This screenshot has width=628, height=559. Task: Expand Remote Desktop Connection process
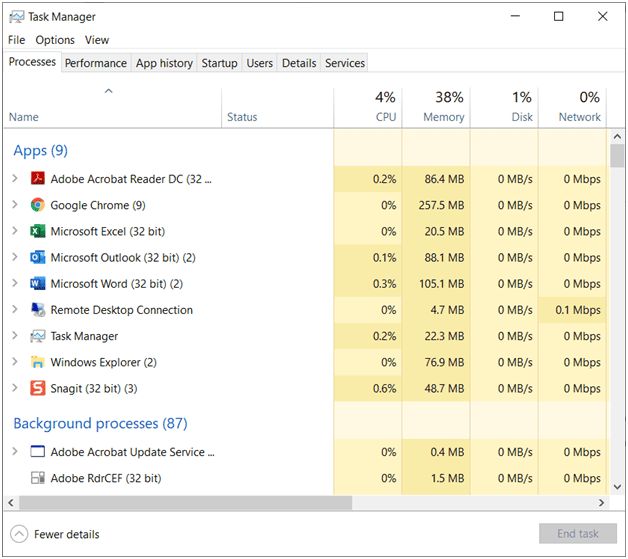click(15, 310)
